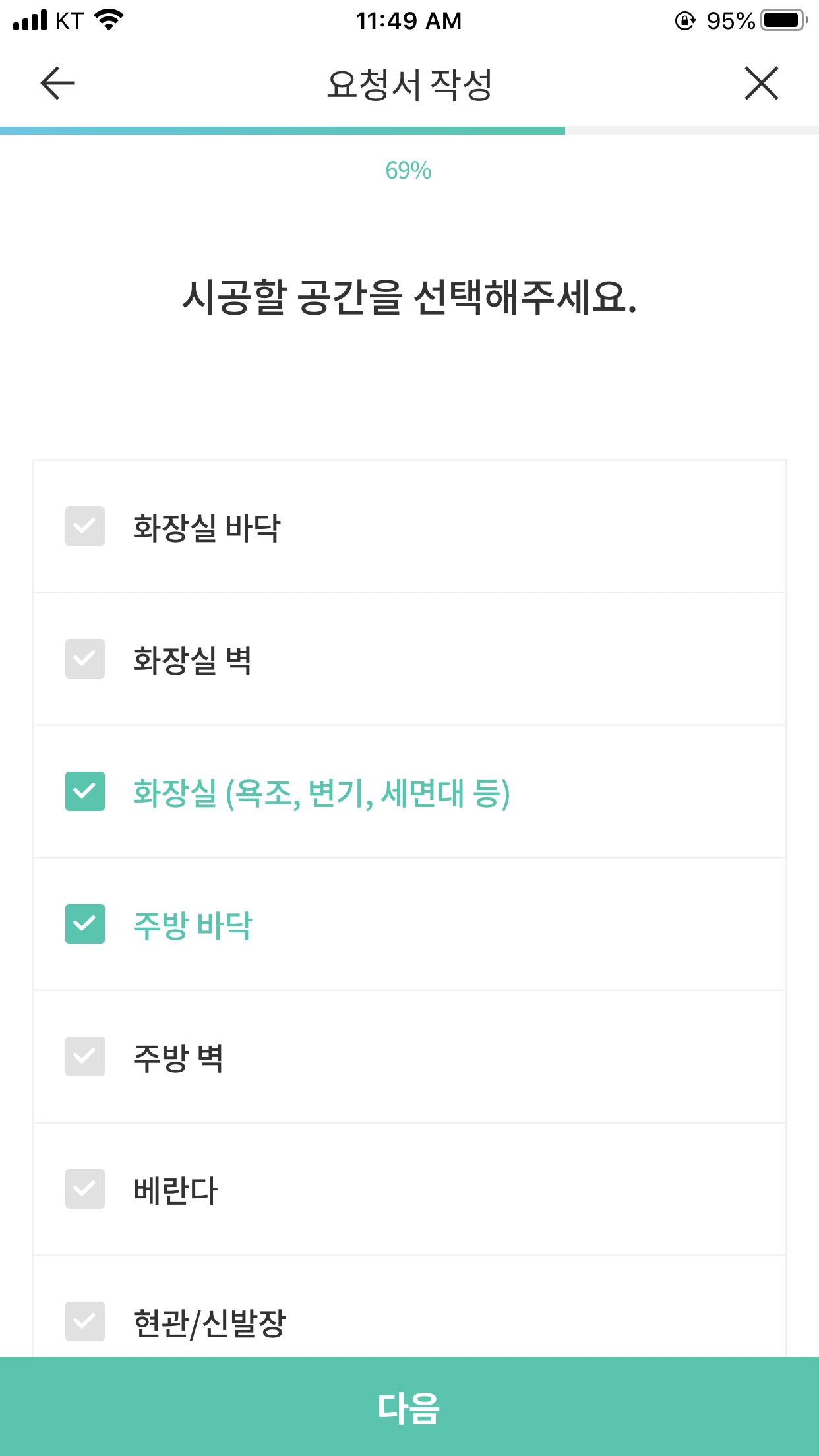Check the 베란다 checkbox

click(85, 1189)
